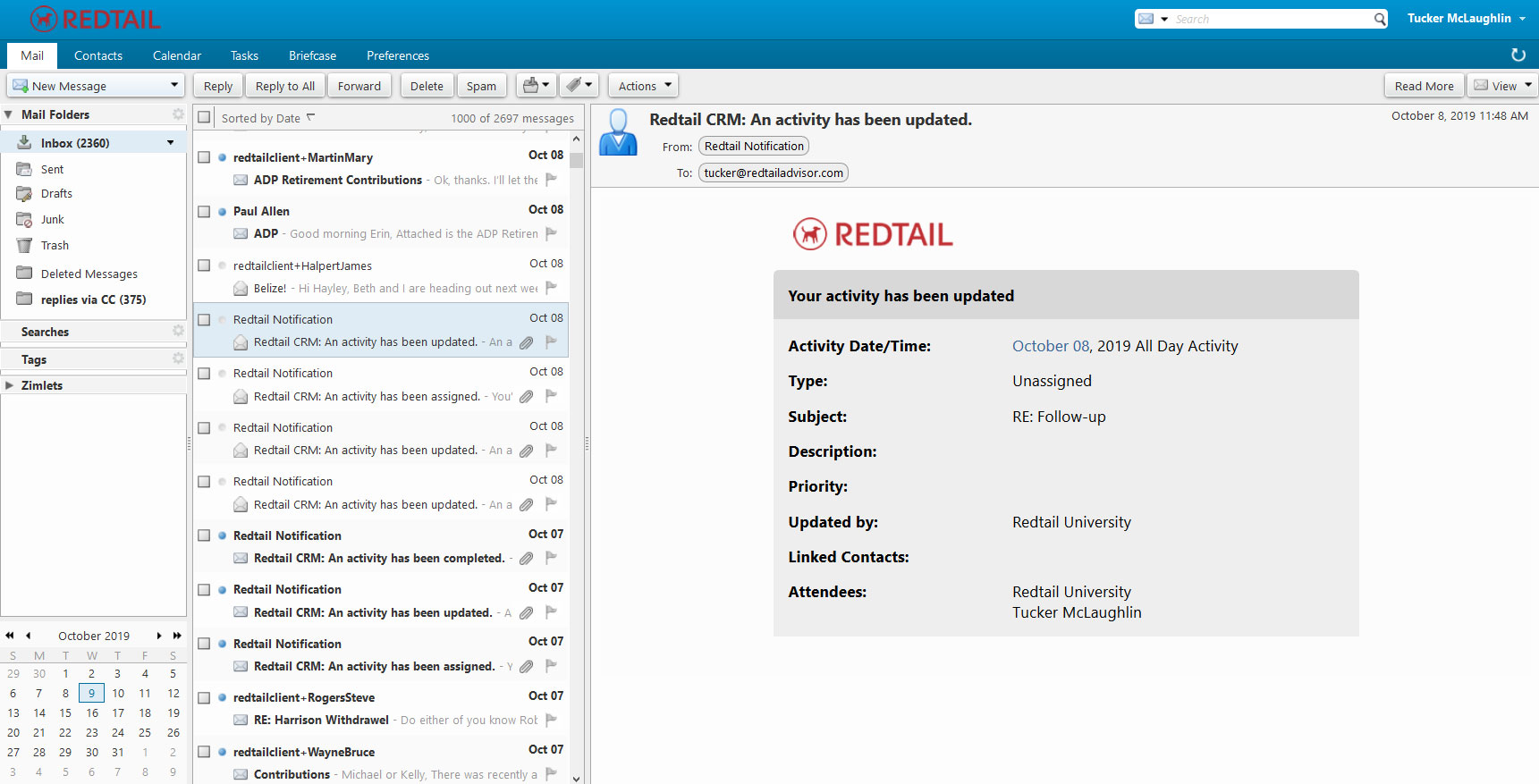Screen dimensions: 1539x784
Task: Check the Oct 08 activity assigned message checkbox
Action: [204, 374]
